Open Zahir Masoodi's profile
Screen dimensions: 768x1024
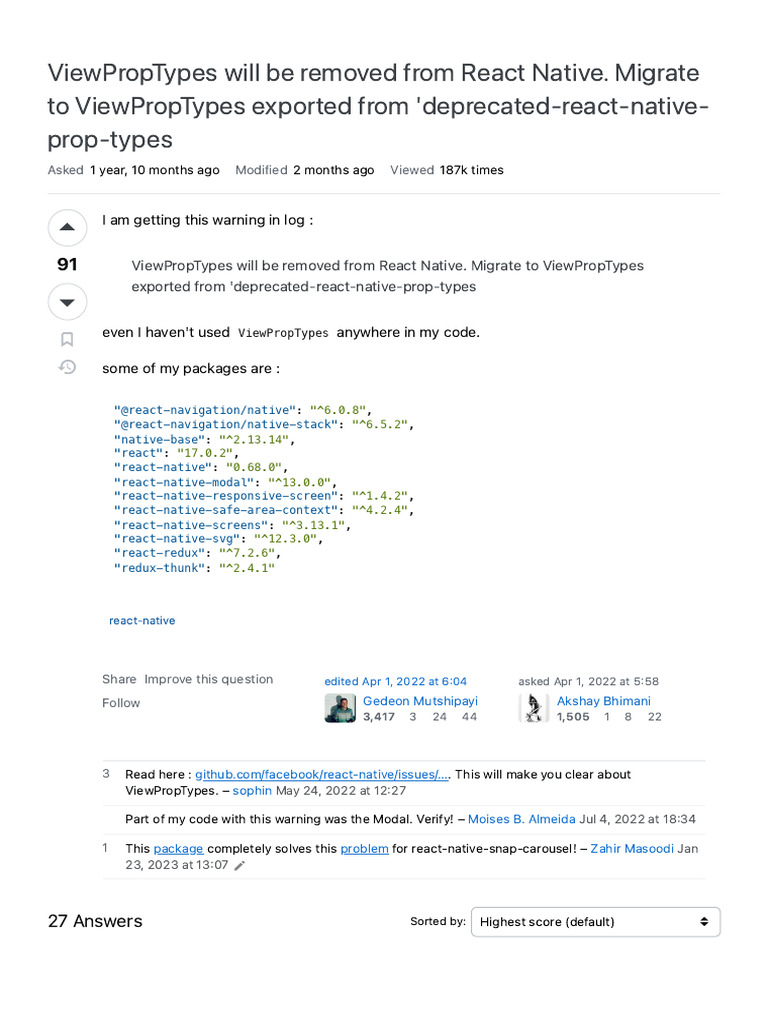pyautogui.click(x=632, y=849)
